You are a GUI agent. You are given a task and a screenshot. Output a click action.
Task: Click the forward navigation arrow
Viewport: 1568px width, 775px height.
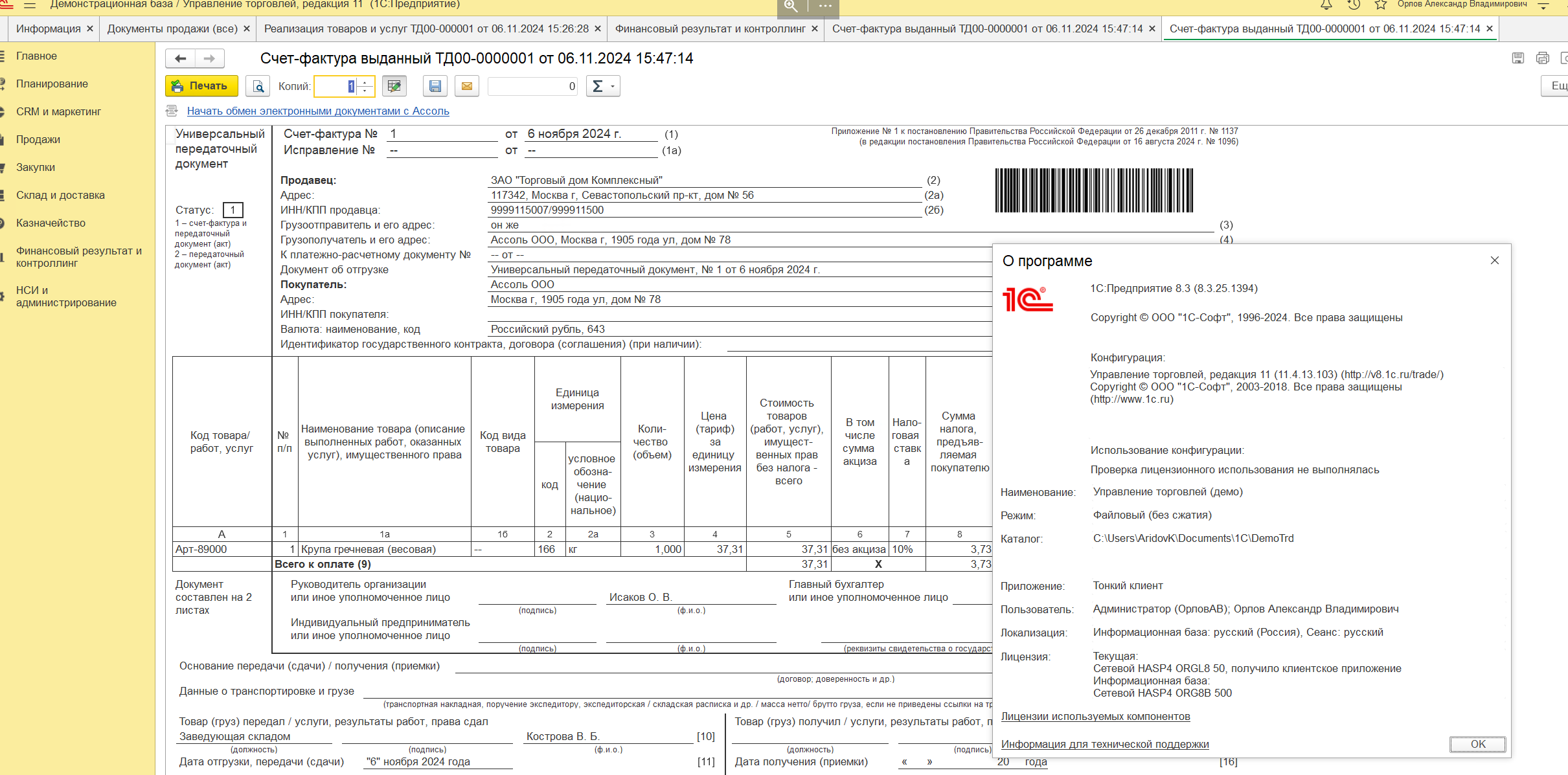coord(210,59)
